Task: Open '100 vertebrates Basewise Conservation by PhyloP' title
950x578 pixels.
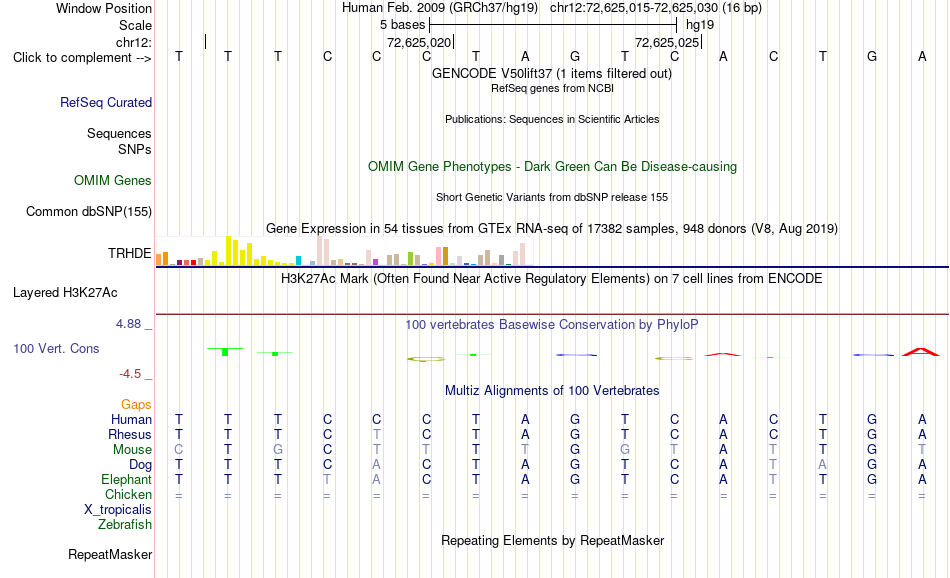Action: tap(552, 325)
